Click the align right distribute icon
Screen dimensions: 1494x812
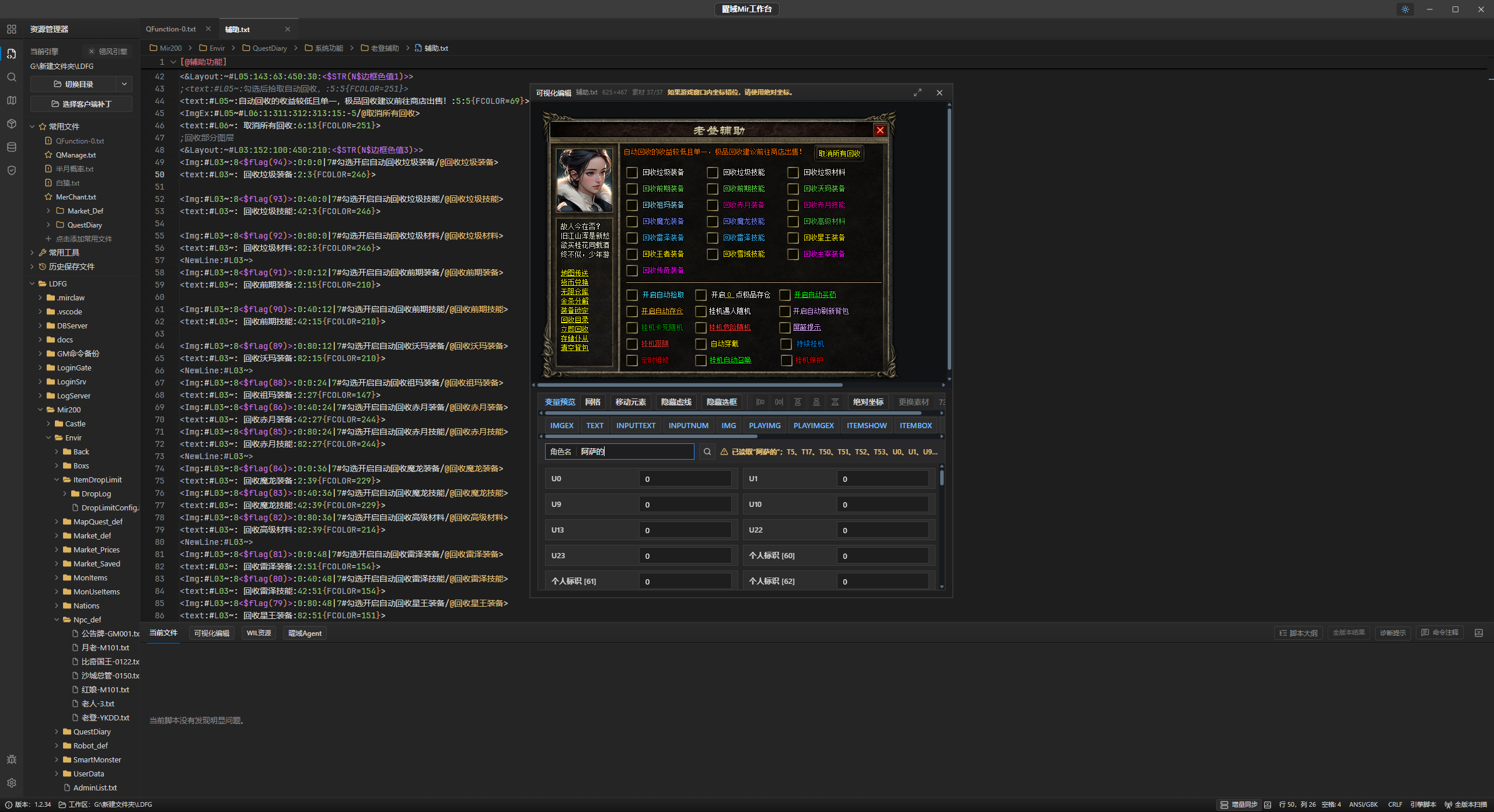pos(779,402)
